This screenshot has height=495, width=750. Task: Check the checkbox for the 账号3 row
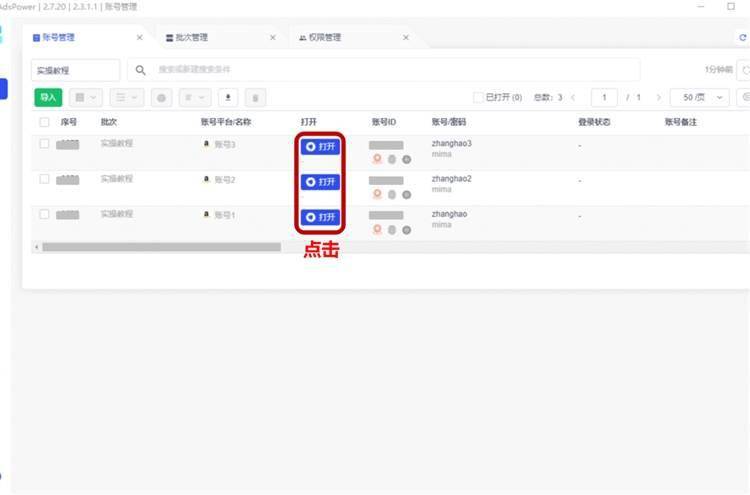[x=44, y=144]
